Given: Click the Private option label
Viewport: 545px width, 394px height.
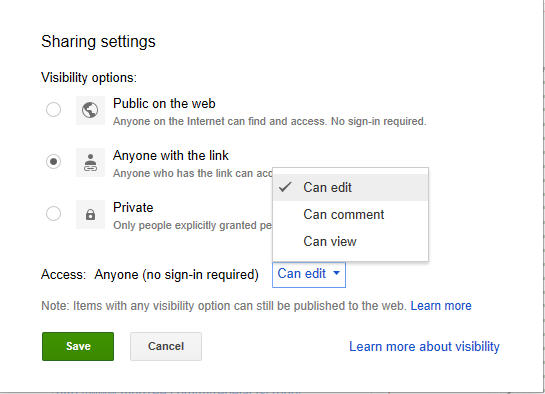Looking at the screenshot, I should [x=133, y=208].
